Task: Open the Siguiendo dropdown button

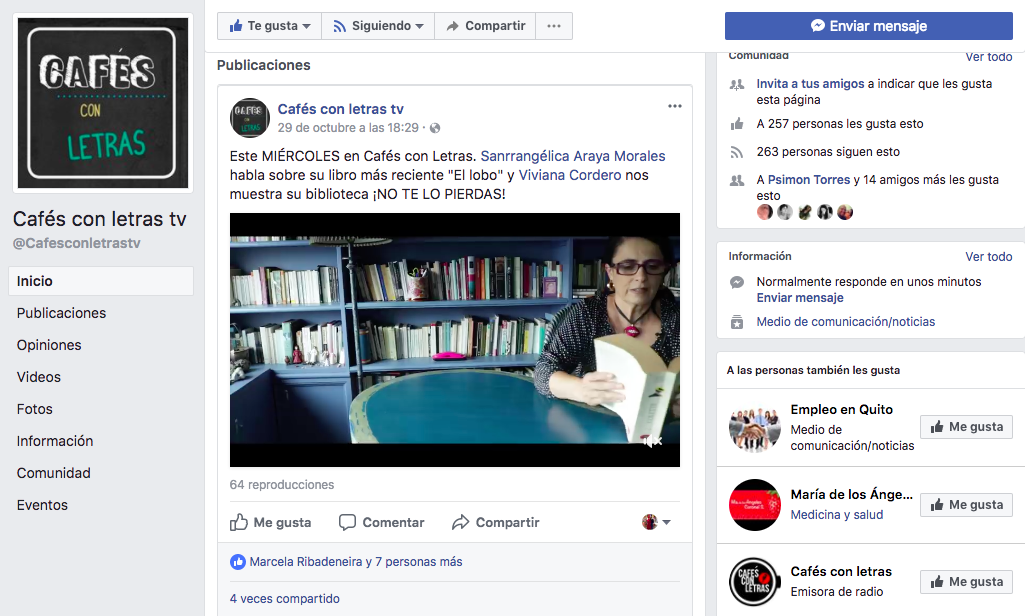Action: [378, 26]
